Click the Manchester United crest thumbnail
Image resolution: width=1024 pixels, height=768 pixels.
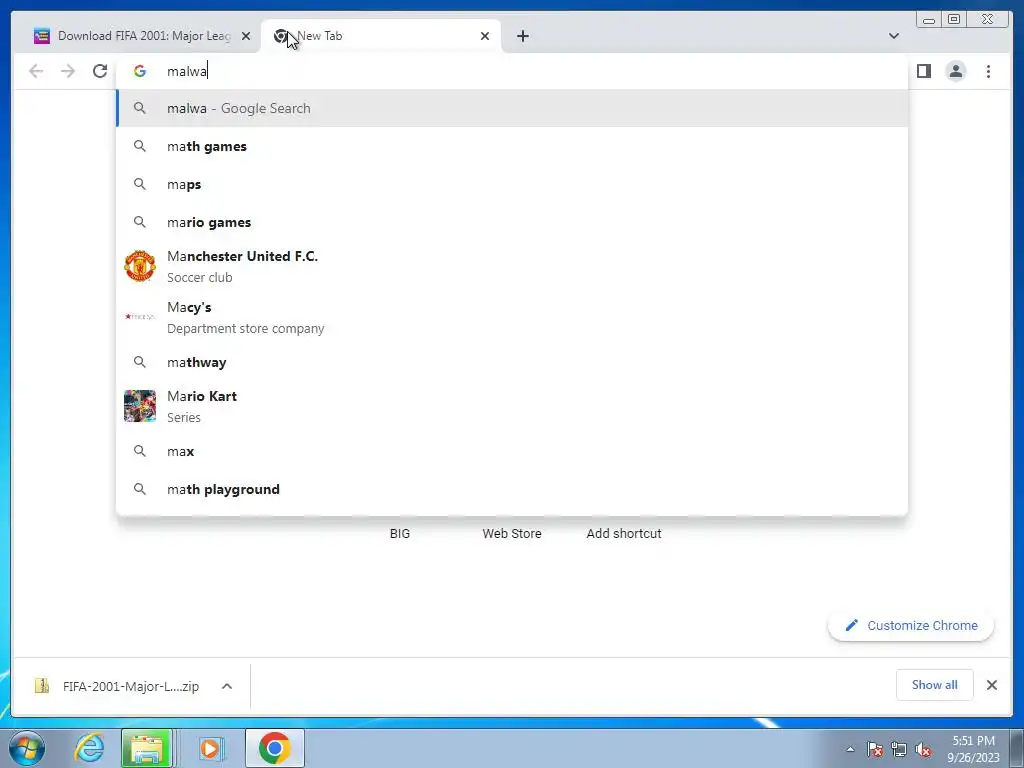[x=140, y=266]
